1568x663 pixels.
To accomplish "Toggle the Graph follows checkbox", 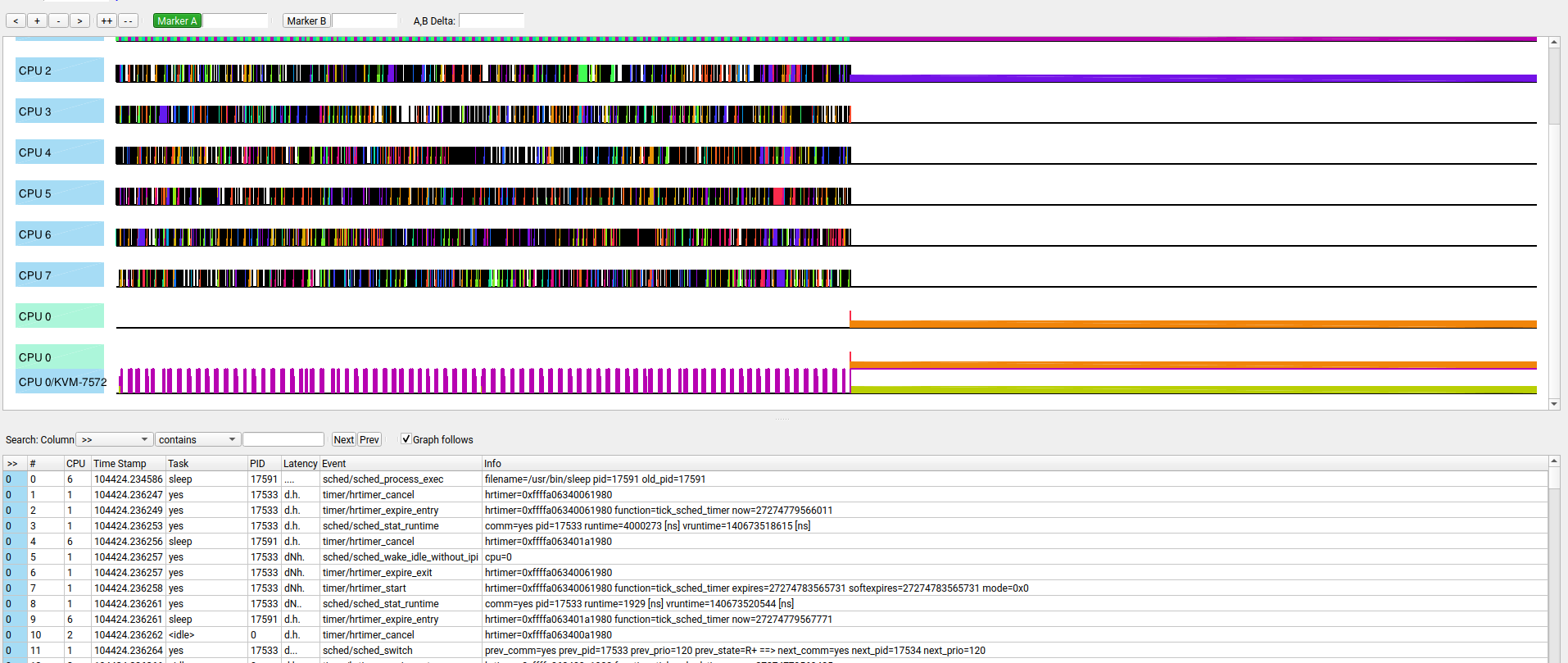I will tap(406, 439).
